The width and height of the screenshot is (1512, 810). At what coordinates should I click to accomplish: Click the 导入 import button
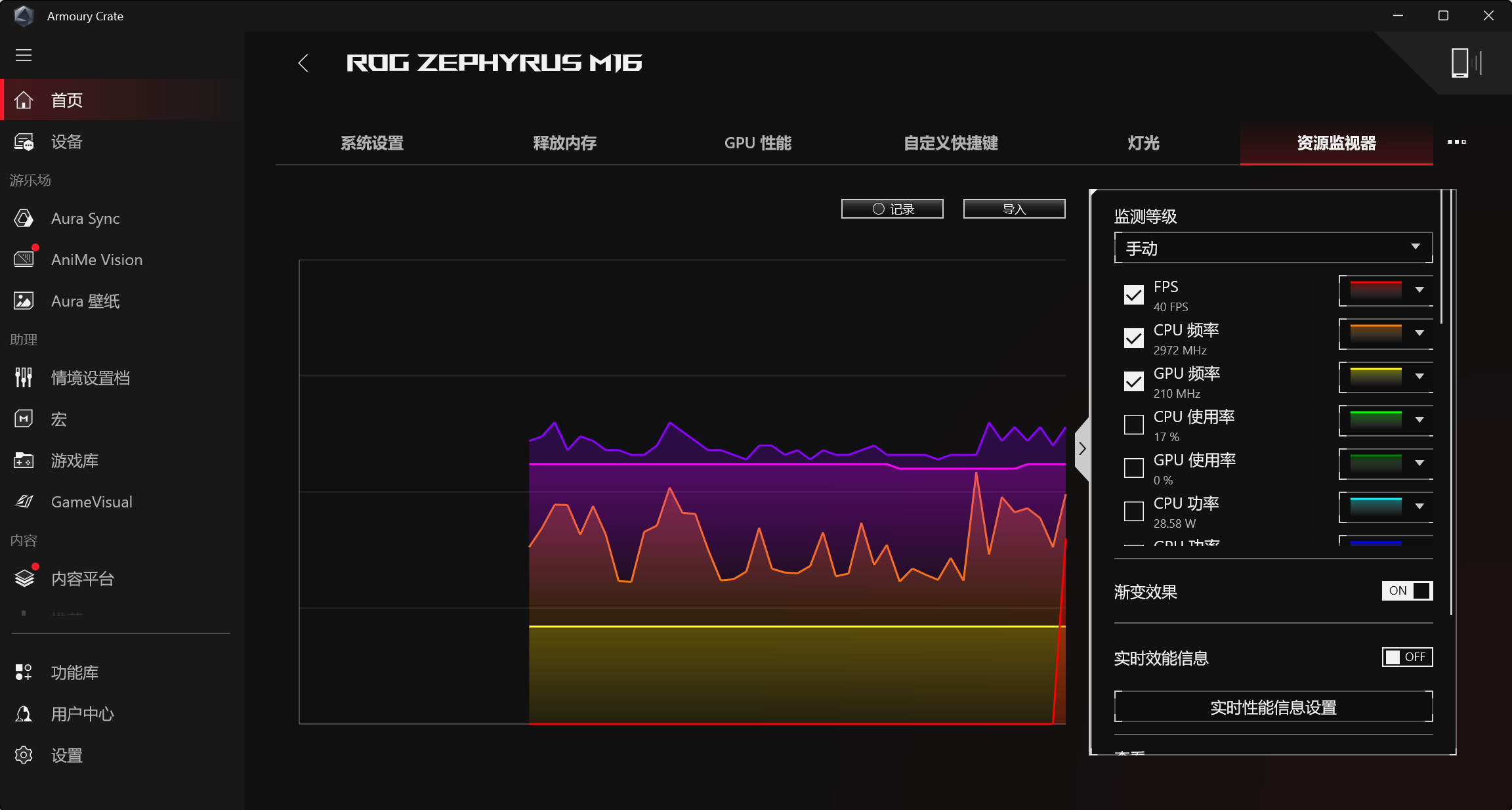point(1015,209)
